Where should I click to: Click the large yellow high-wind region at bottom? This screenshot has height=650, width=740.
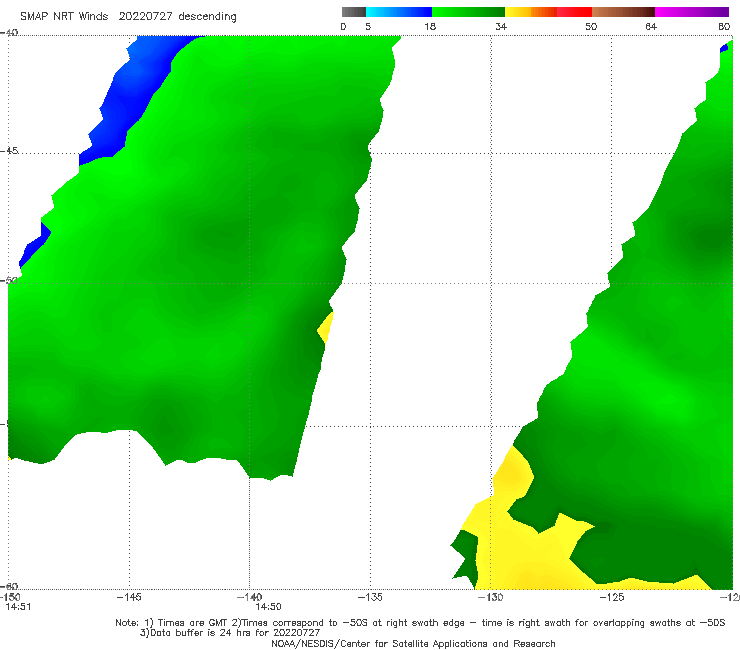[x=524, y=543]
